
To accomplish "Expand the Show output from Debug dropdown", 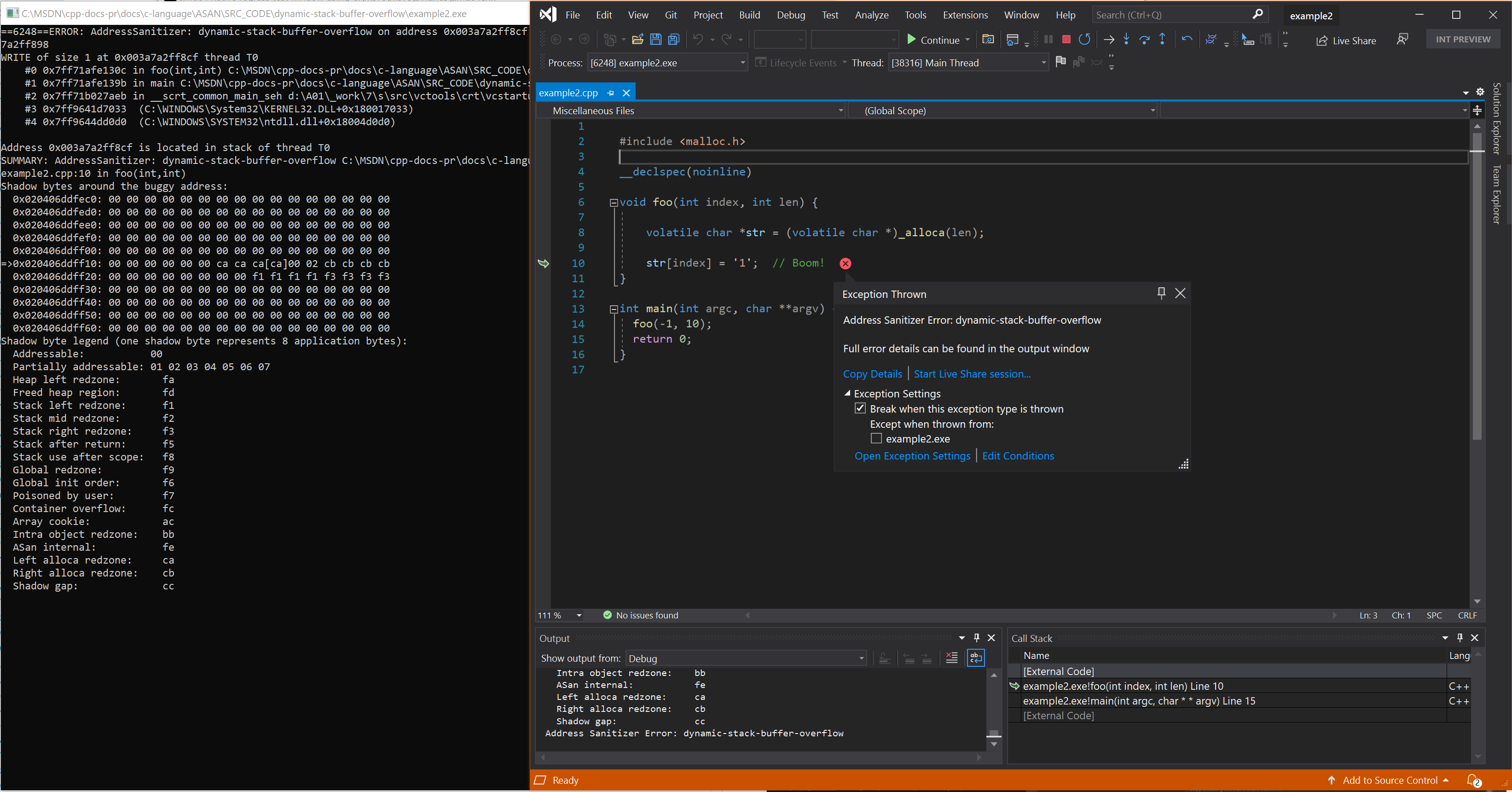I will [x=859, y=658].
